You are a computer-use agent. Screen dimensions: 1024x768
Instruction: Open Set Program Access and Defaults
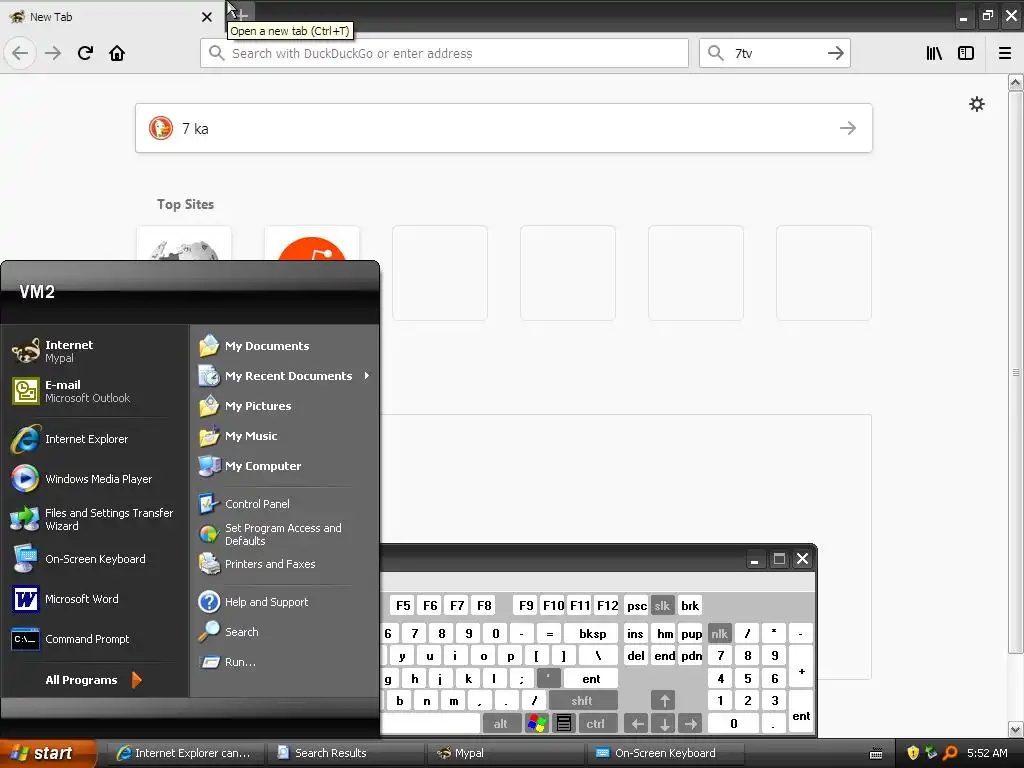[x=284, y=534]
